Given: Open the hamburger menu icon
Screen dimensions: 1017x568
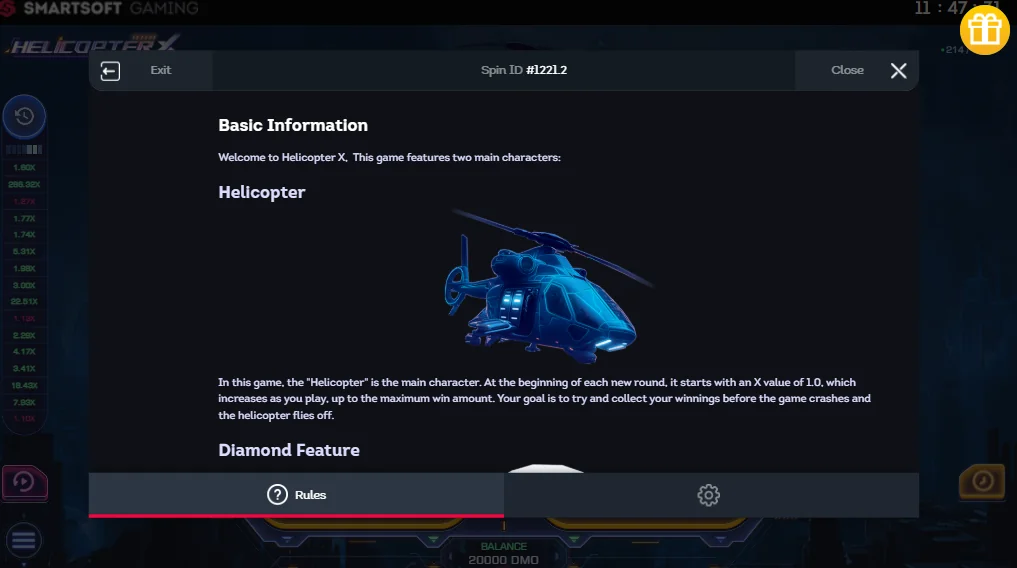Looking at the screenshot, I should [x=24, y=540].
